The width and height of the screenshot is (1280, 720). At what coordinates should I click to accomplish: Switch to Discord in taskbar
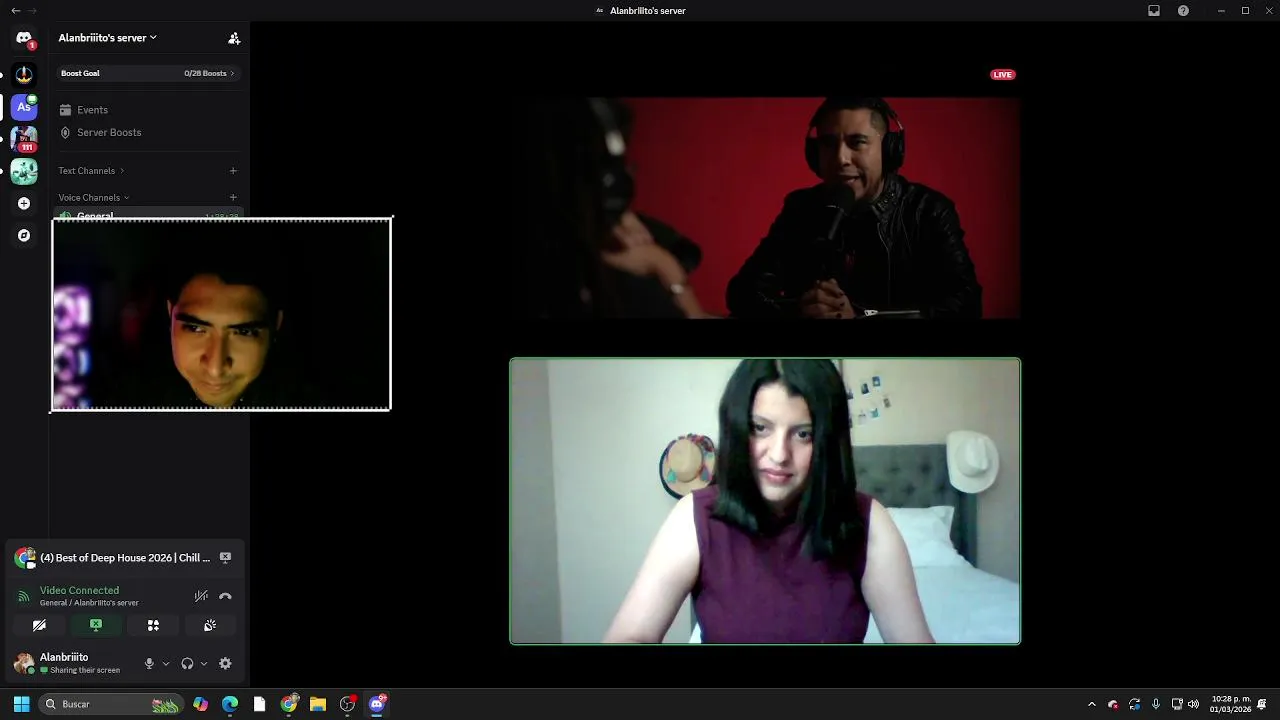tap(377, 704)
